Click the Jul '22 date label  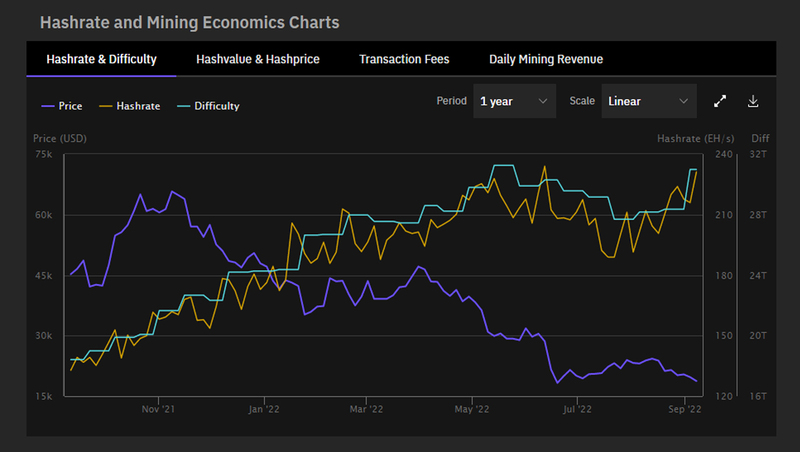[x=577, y=409]
